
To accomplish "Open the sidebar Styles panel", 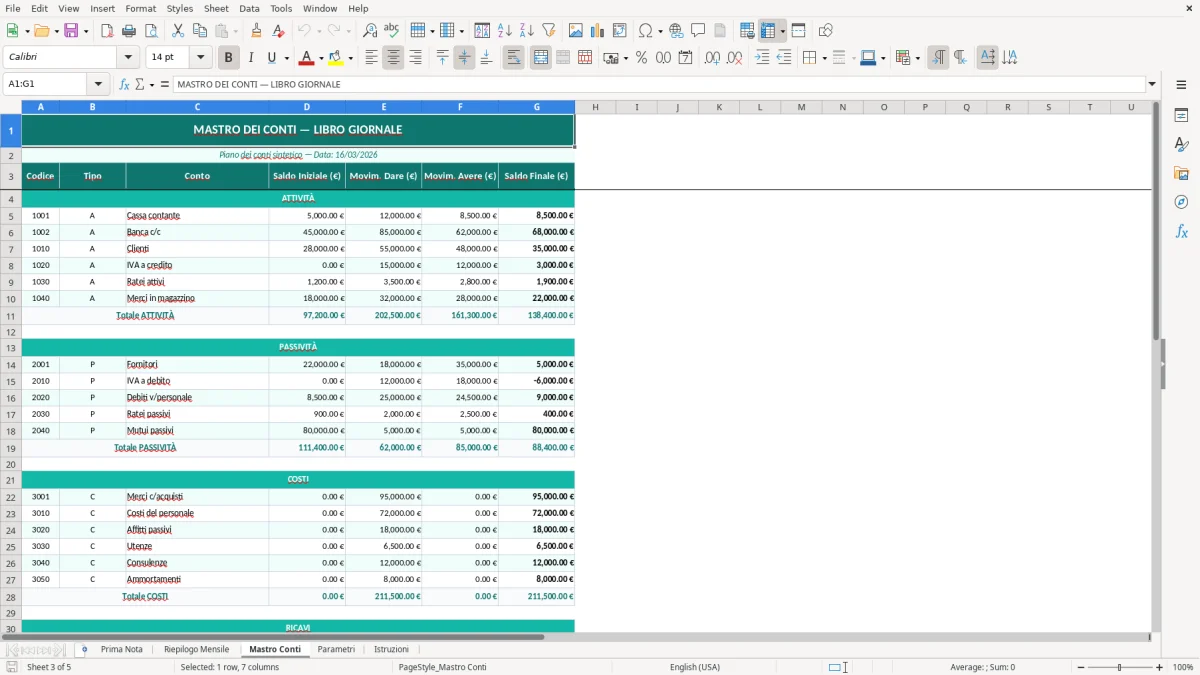I will coord(1181,144).
